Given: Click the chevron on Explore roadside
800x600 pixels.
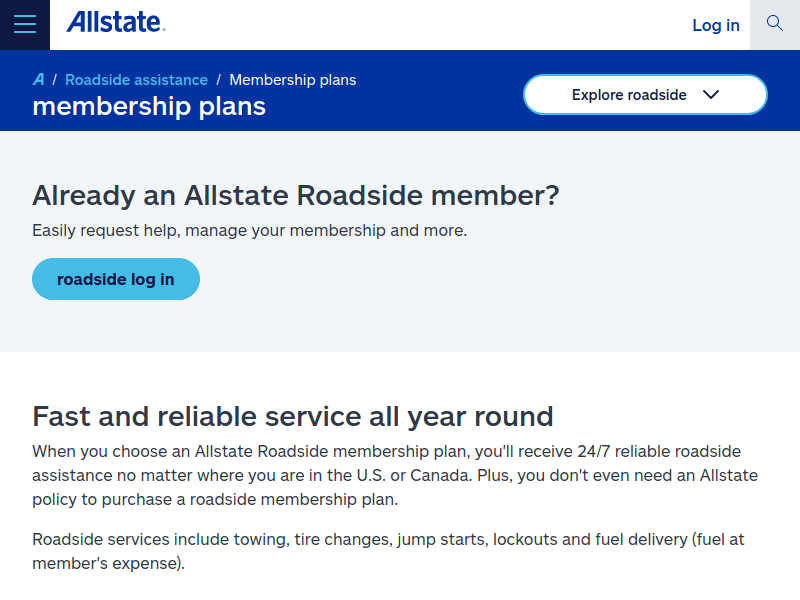Looking at the screenshot, I should (x=711, y=94).
